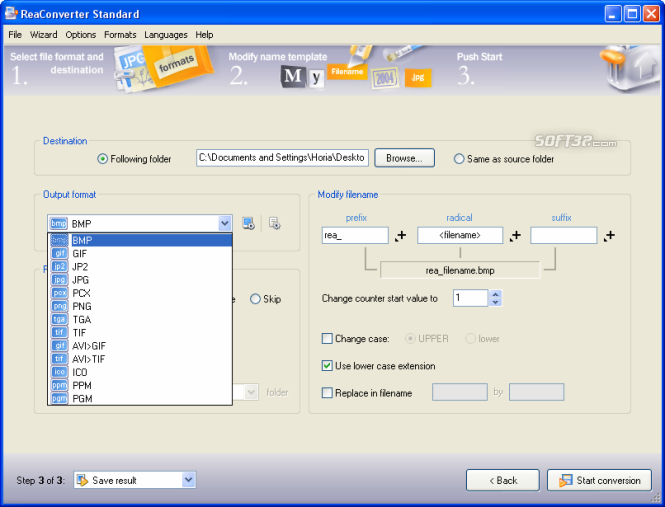Image resolution: width=665 pixels, height=507 pixels.
Task: Click the M letter tile in the banner
Action: click(x=293, y=77)
